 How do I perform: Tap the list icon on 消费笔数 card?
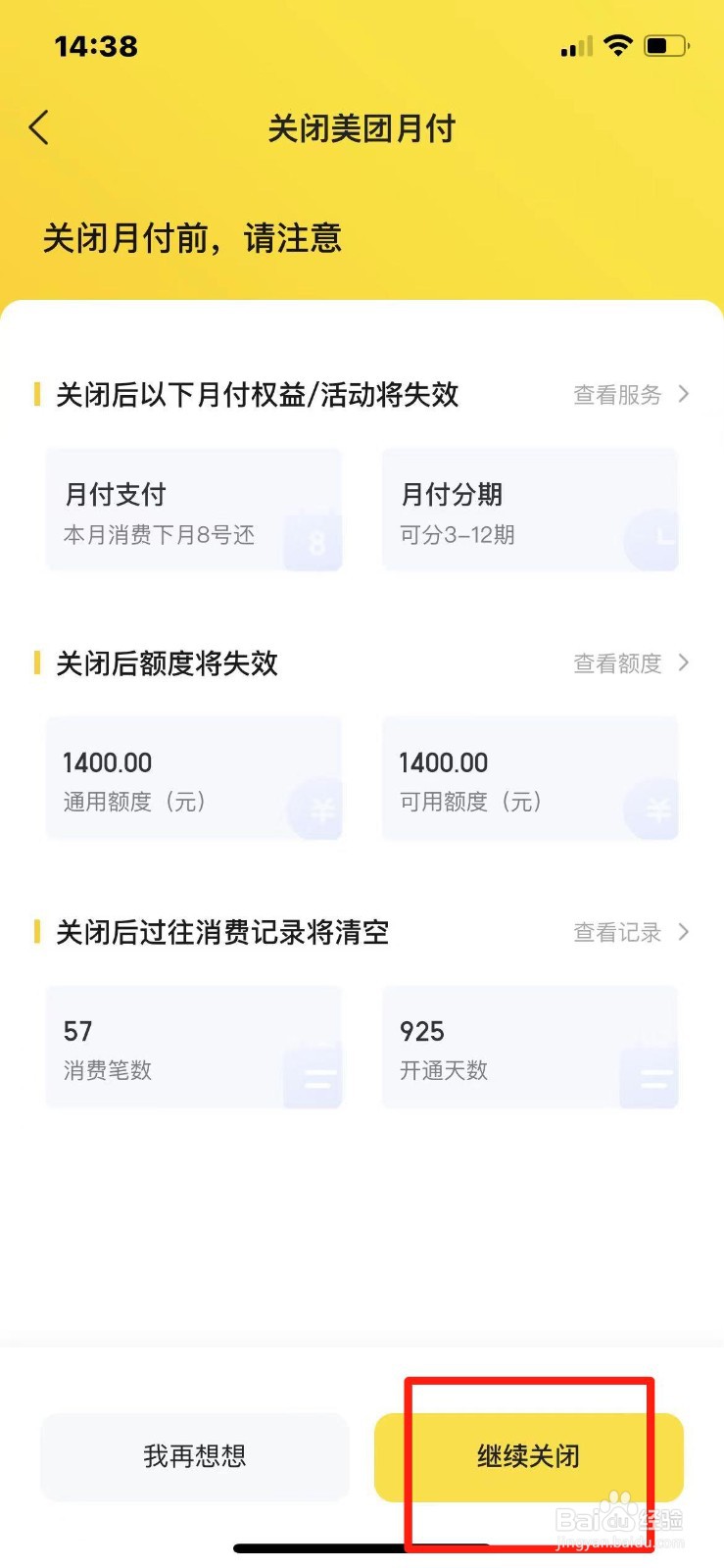(314, 1078)
